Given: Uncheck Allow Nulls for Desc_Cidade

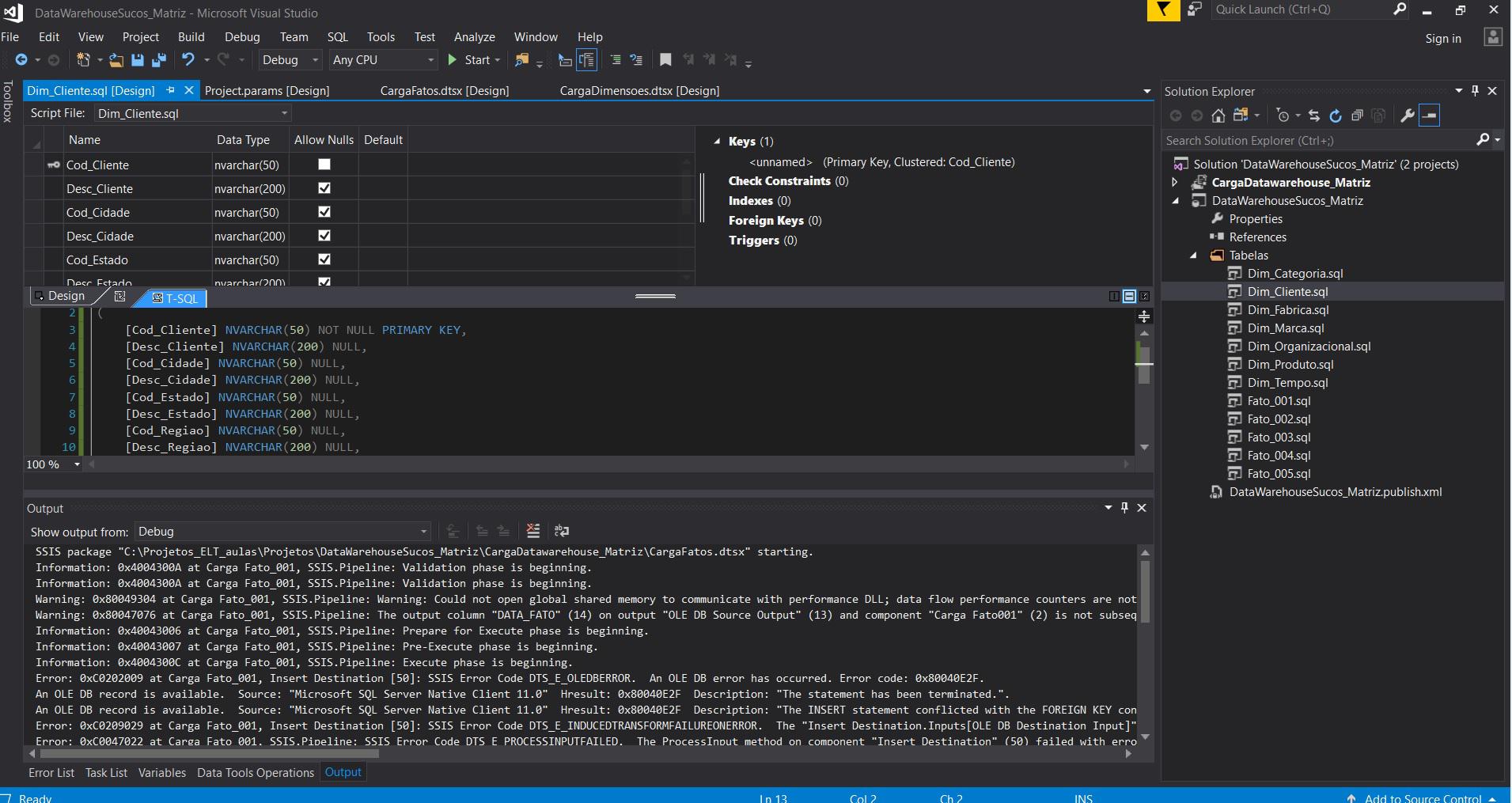Looking at the screenshot, I should pyautogui.click(x=324, y=236).
